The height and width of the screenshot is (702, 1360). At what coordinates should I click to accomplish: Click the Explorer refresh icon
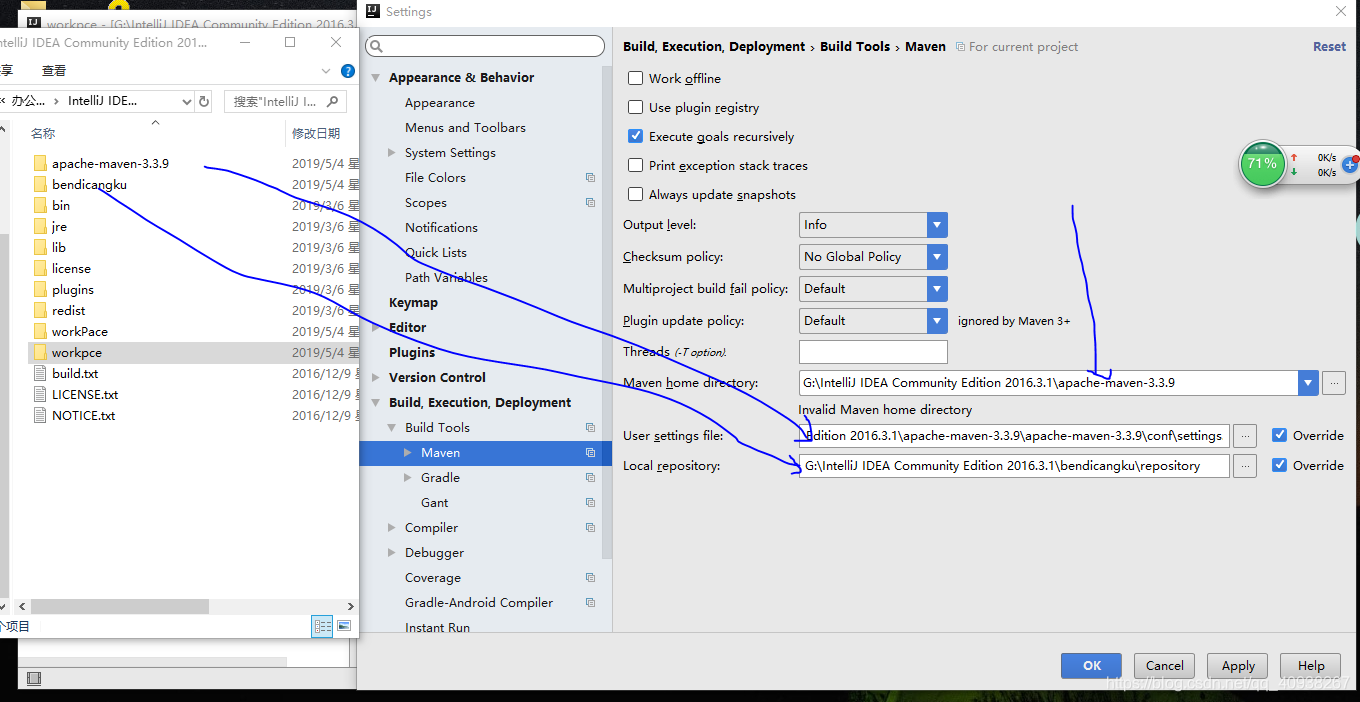(x=204, y=101)
